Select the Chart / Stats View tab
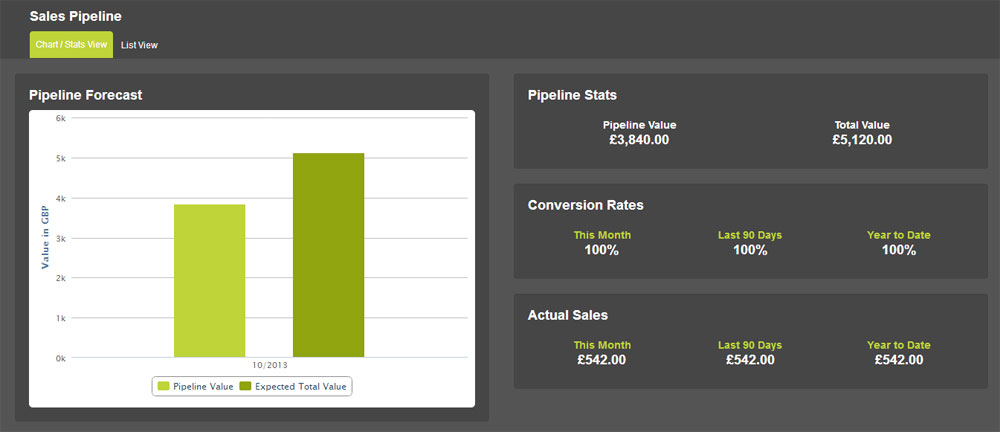This screenshot has height=432, width=1000. 71,45
